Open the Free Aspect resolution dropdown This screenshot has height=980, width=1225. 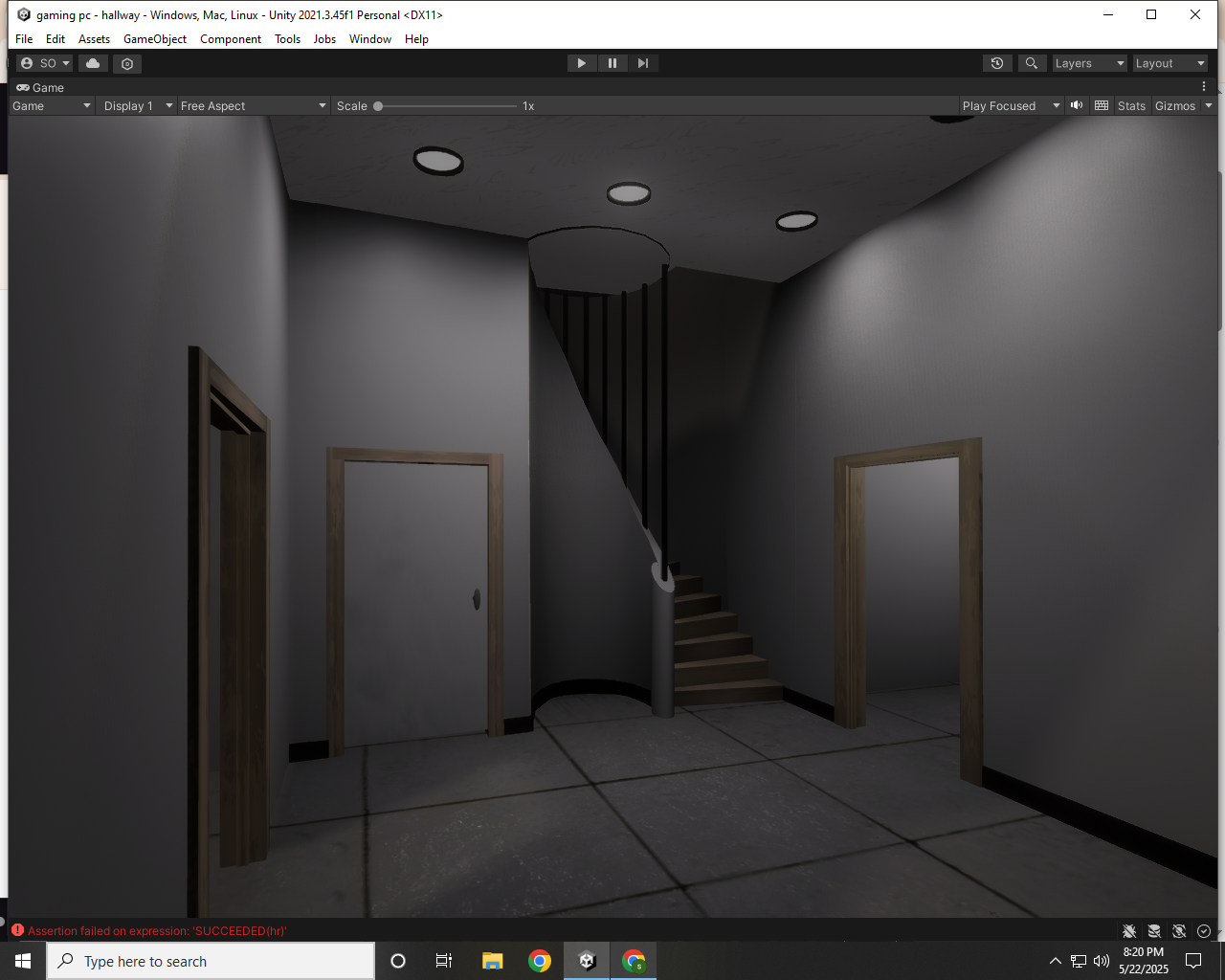point(254,106)
